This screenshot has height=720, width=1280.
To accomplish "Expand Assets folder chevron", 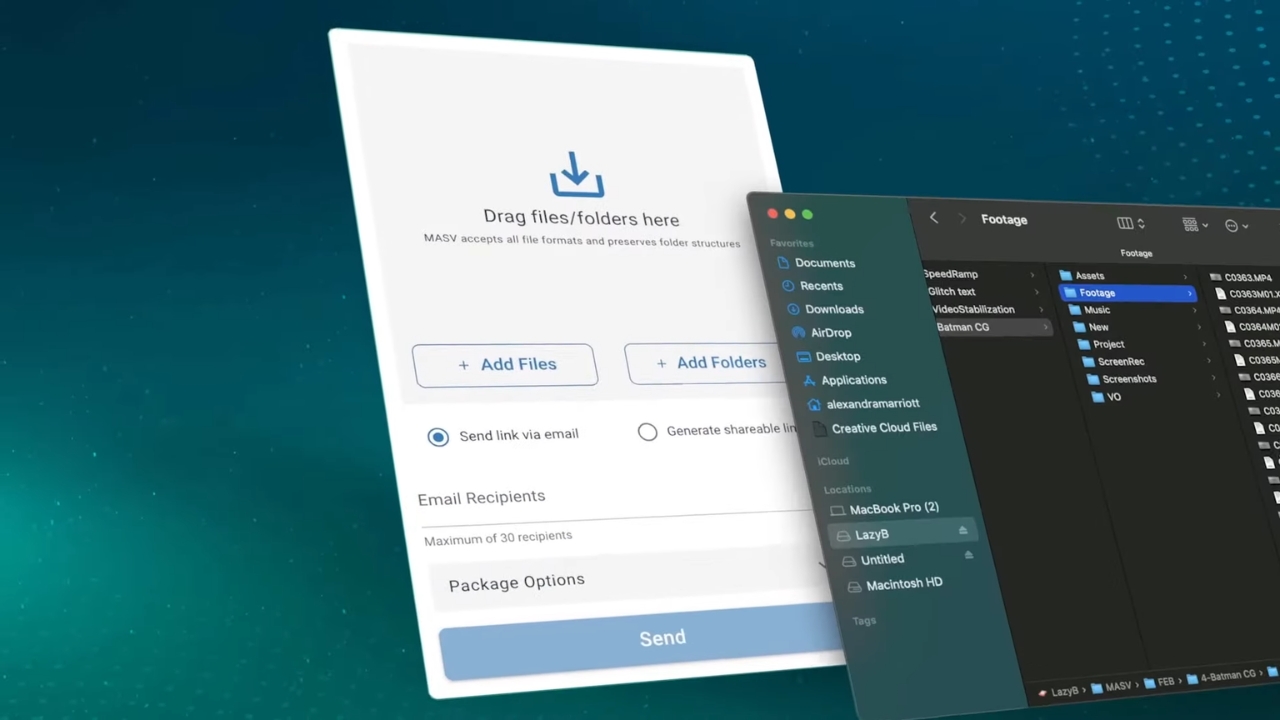I will click(1185, 277).
